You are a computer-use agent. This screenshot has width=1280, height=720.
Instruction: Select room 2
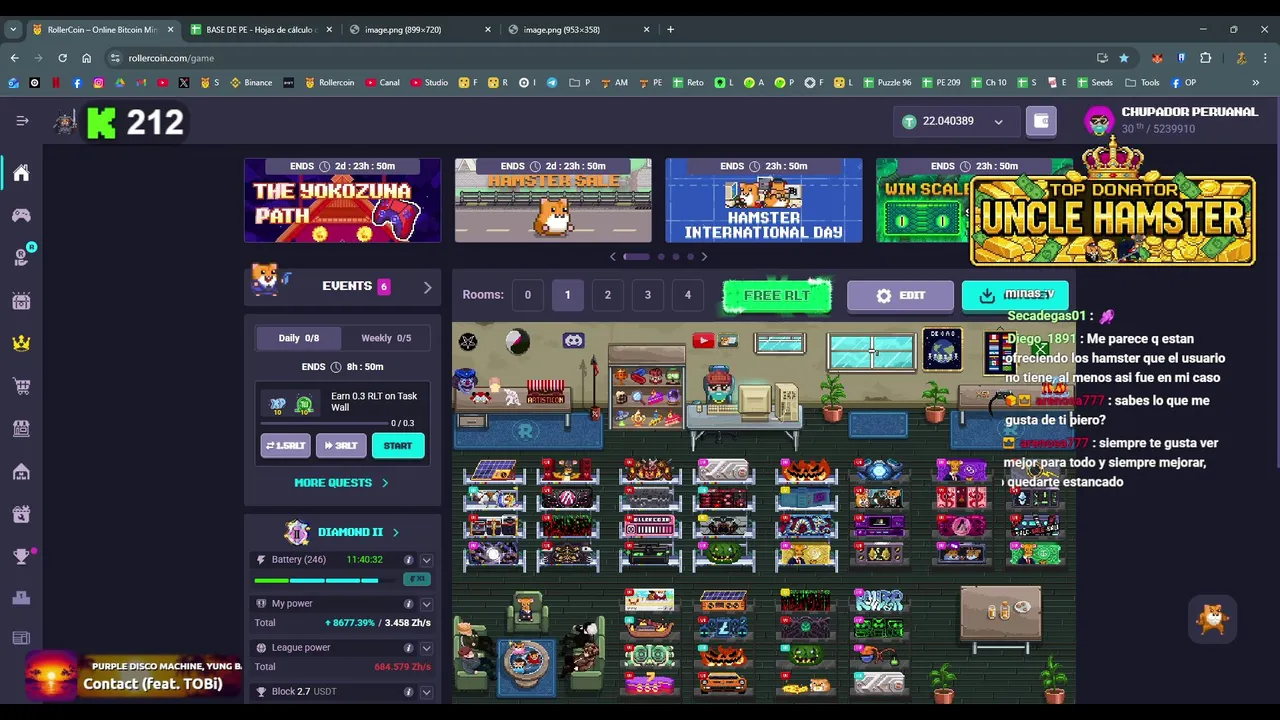point(607,295)
